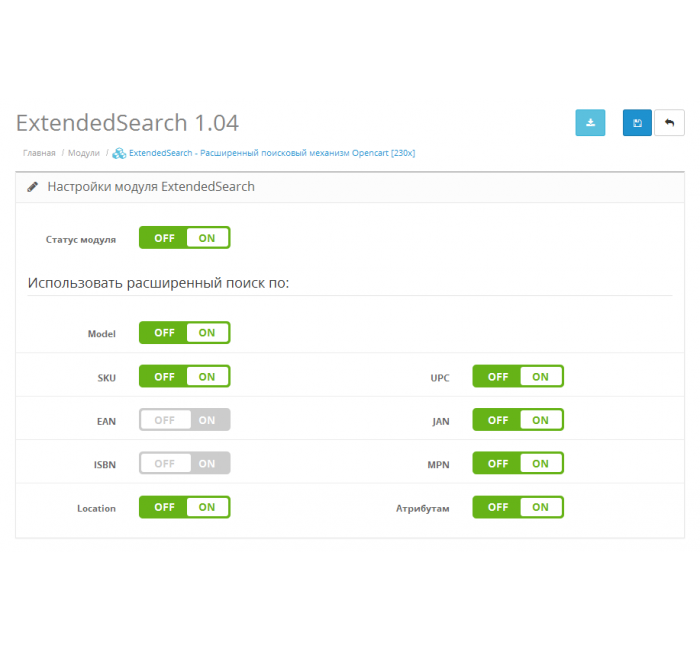The image size is (700, 650).
Task: Click the EAN field label
Action: pyautogui.click(x=106, y=421)
